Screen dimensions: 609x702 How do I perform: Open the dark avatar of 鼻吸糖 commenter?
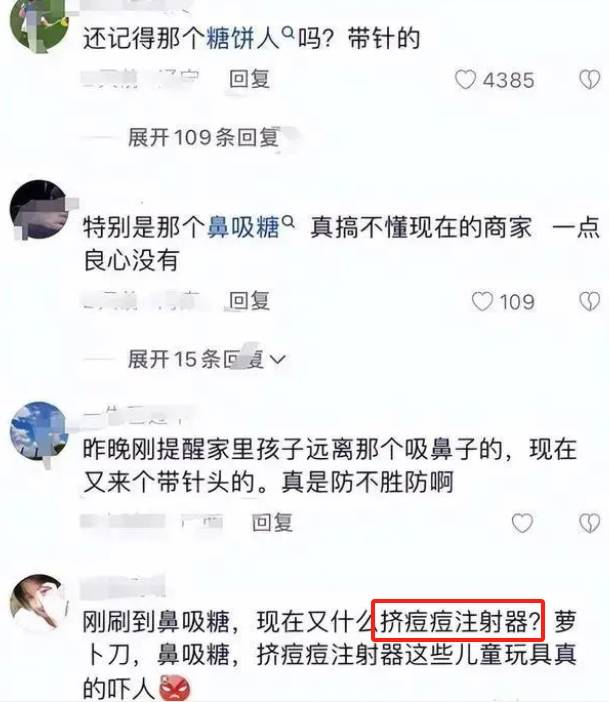click(39, 209)
